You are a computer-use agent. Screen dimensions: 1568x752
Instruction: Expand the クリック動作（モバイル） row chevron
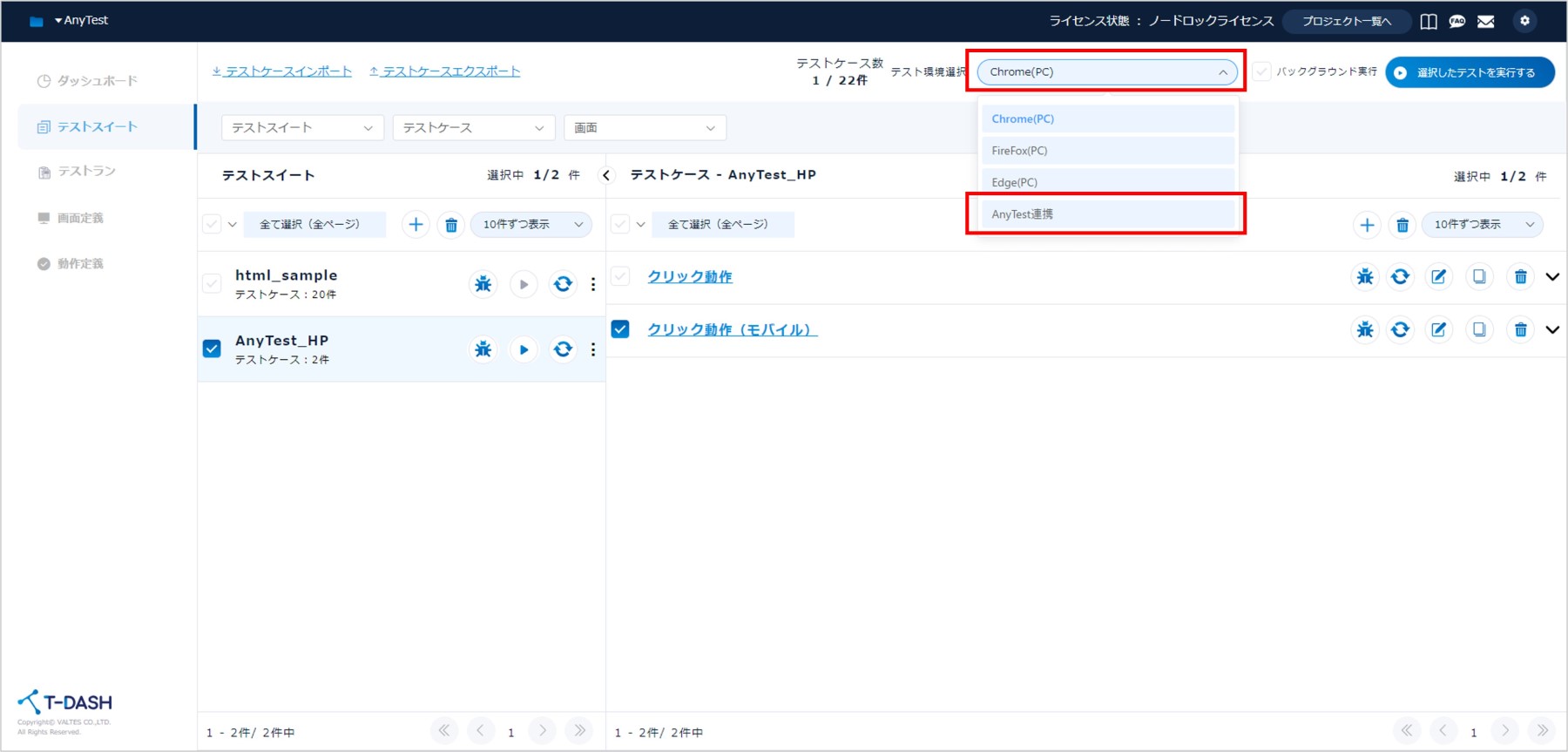click(1551, 329)
